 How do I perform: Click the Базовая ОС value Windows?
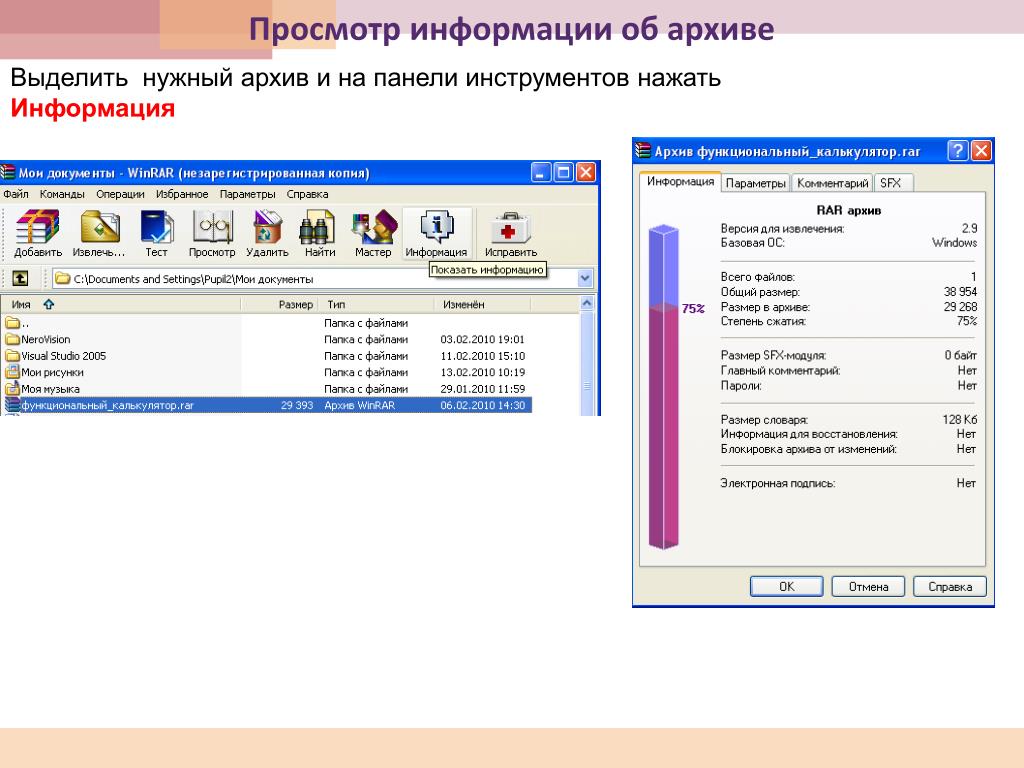tap(954, 242)
